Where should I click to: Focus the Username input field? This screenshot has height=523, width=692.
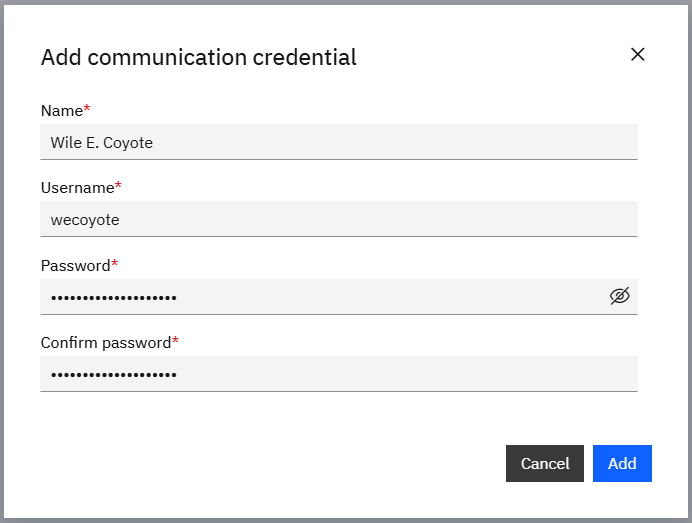pos(338,219)
